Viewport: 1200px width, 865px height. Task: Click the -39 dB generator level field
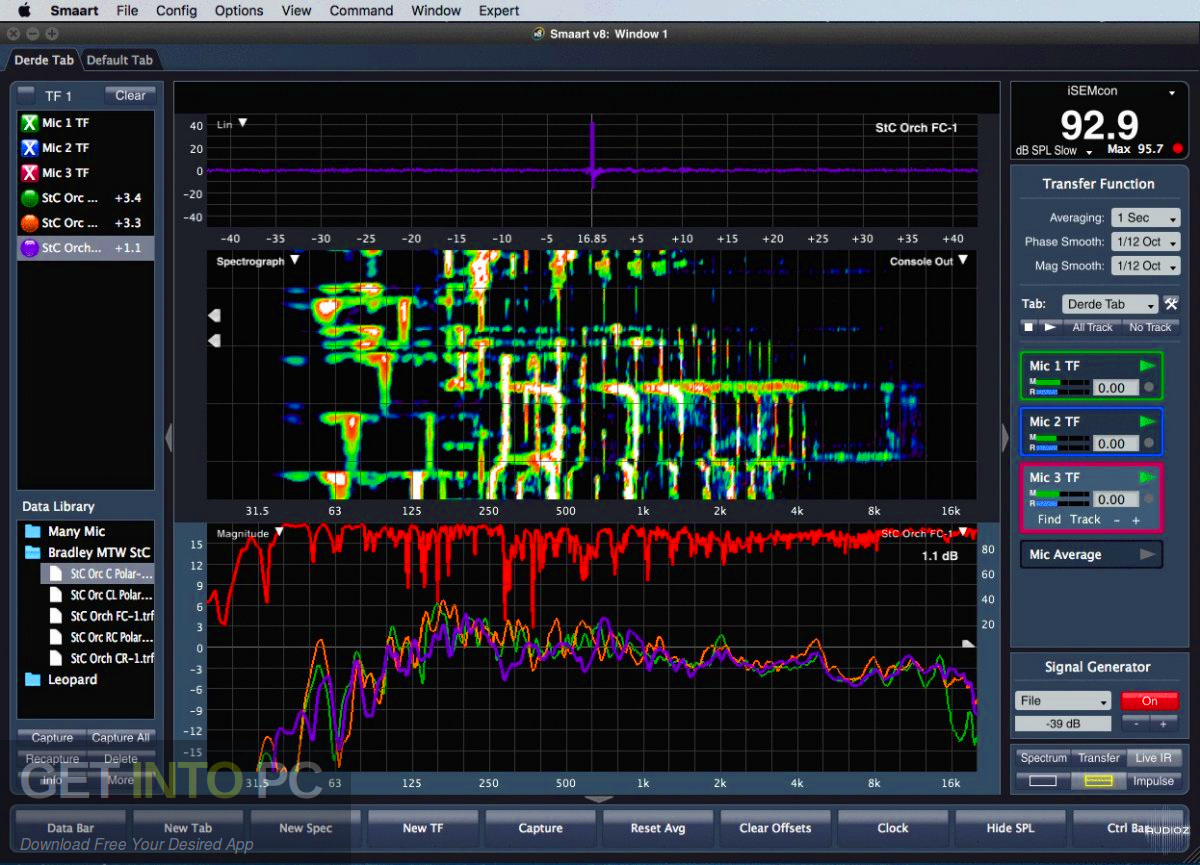pos(1063,724)
